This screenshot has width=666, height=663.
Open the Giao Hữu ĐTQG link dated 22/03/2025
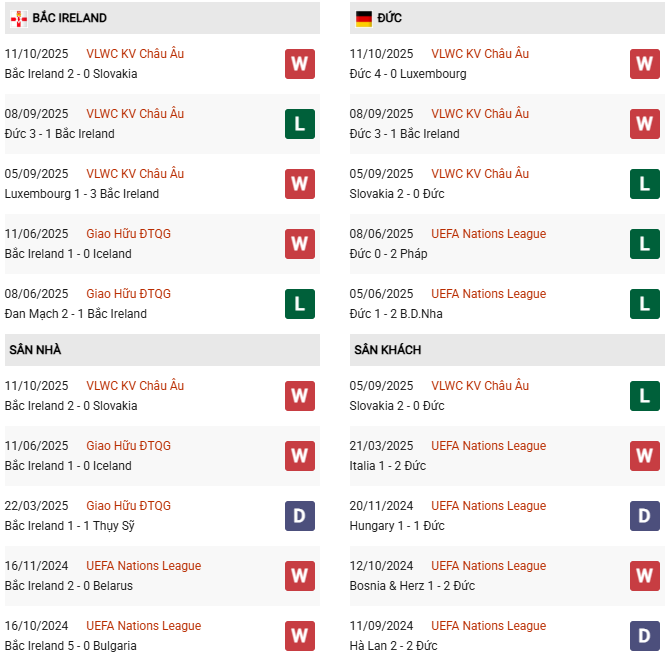128,506
